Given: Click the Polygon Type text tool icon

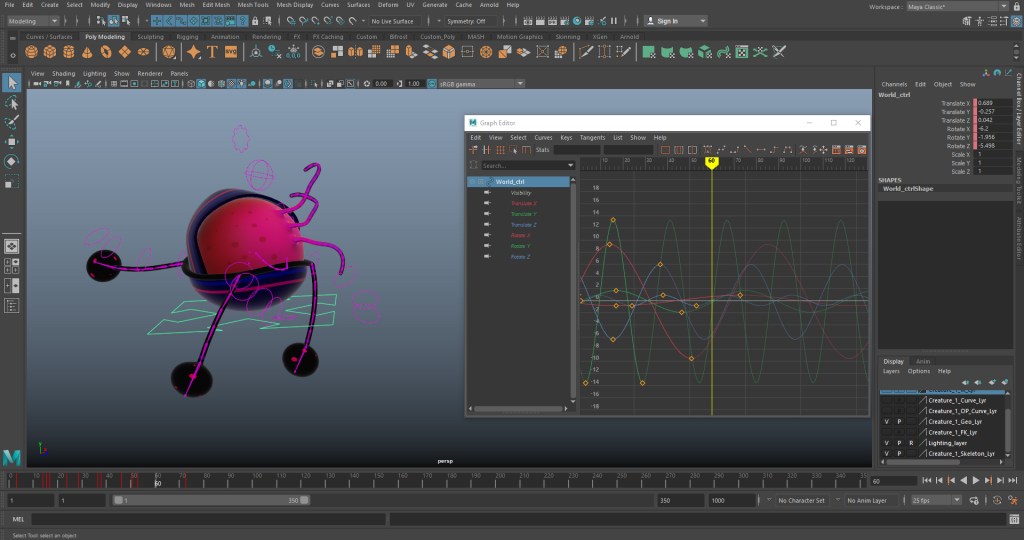Looking at the screenshot, I should [x=213, y=52].
